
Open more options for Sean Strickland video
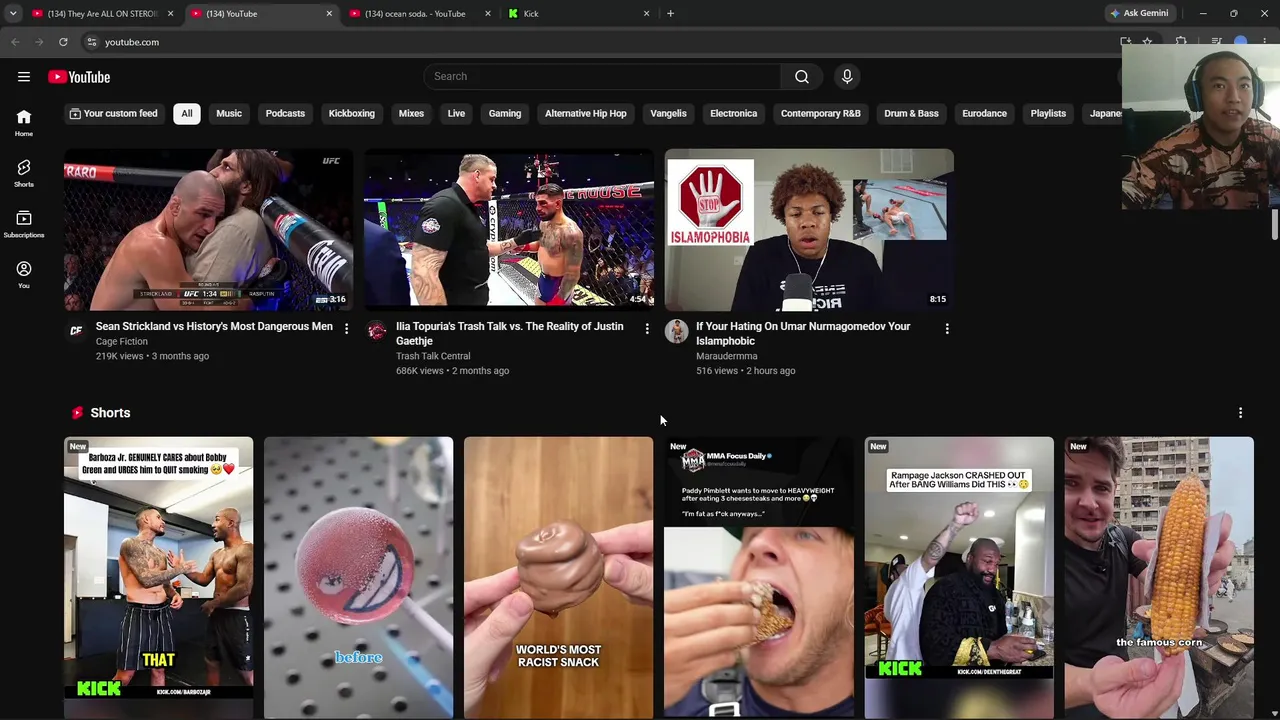click(x=346, y=328)
